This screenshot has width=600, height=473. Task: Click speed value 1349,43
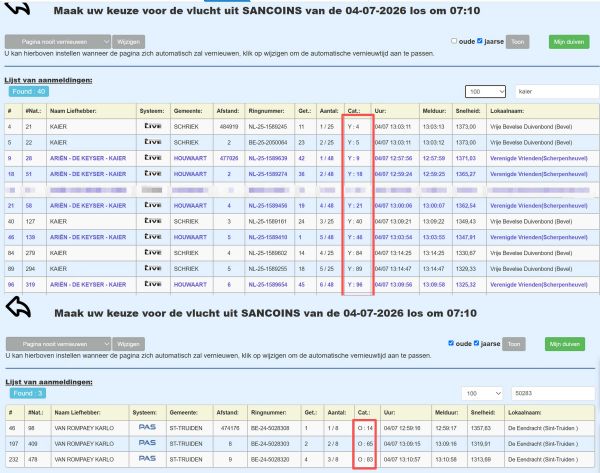[x=466, y=221]
